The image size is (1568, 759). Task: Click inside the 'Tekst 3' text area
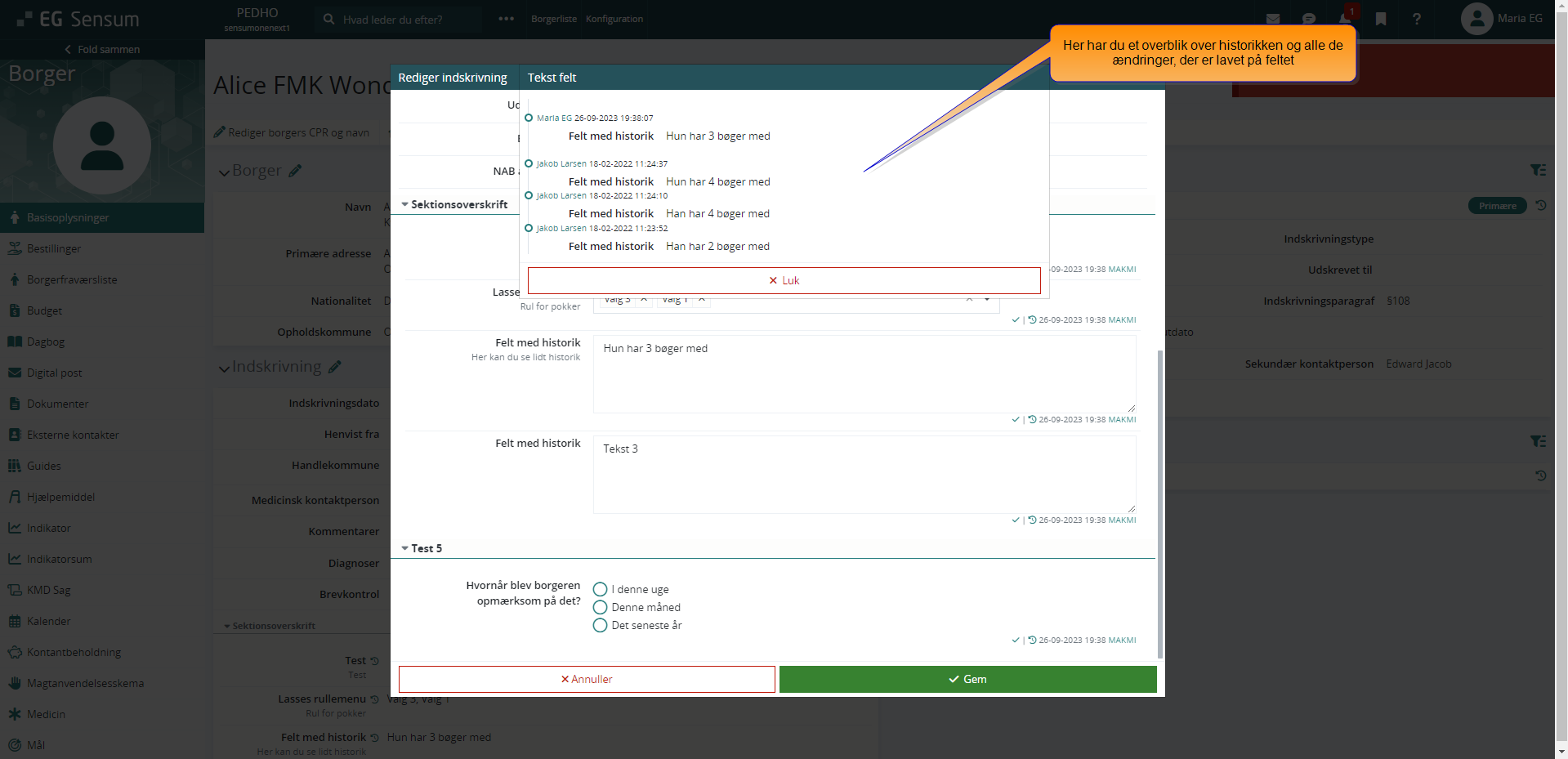[x=864, y=474]
